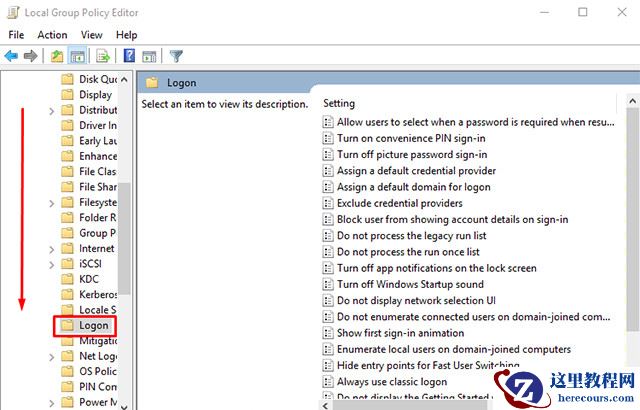Select 'Do not display network selection UI' setting
The width and height of the screenshot is (640, 410).
409,301
